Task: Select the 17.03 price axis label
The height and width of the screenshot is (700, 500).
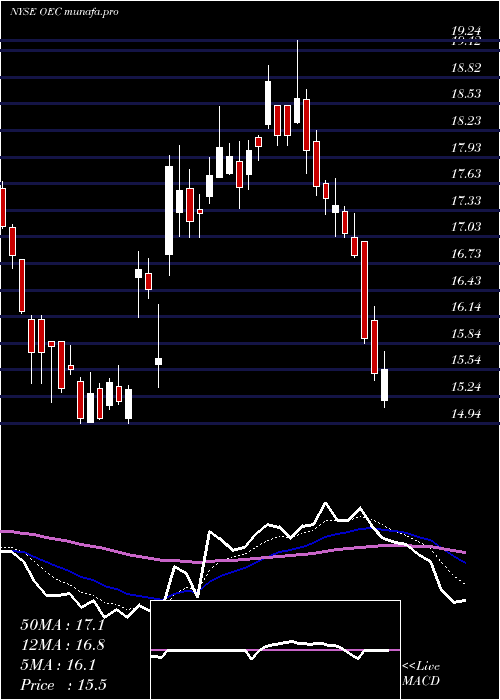Action: (466, 227)
